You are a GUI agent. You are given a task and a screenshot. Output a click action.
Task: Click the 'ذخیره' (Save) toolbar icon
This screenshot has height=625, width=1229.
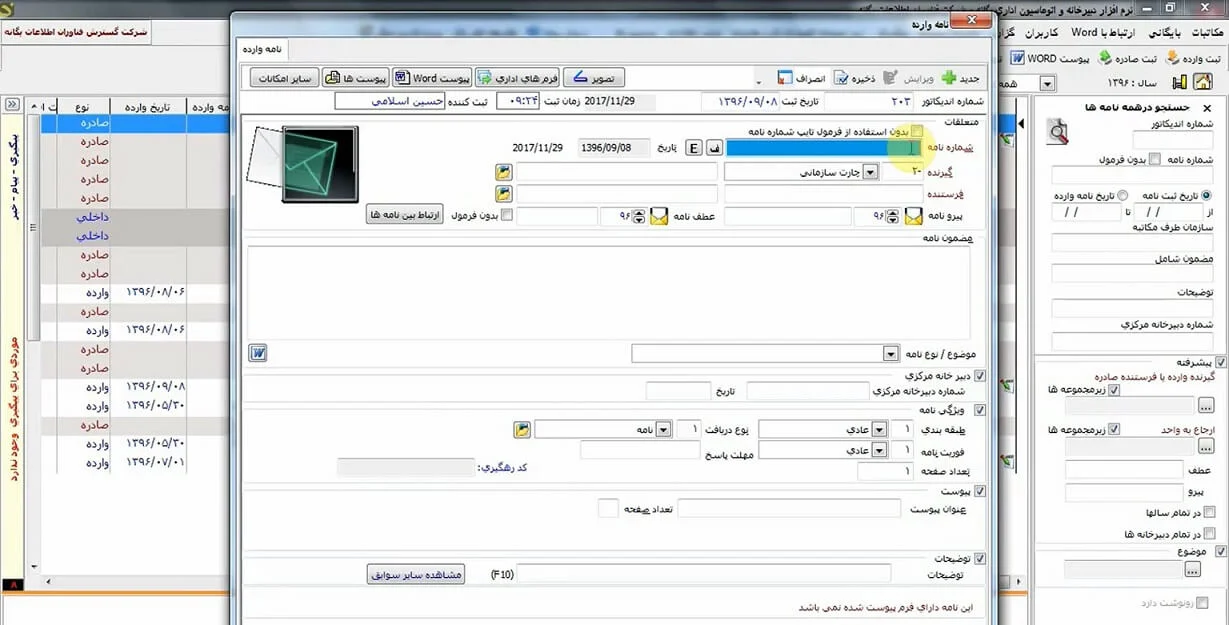click(840, 77)
